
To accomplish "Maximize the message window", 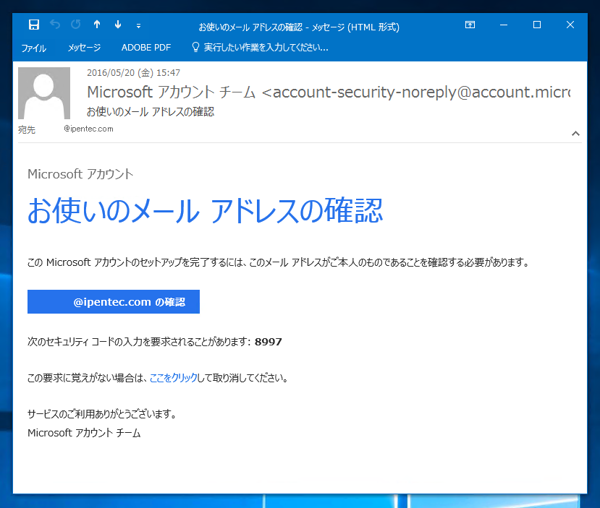I will tap(537, 25).
